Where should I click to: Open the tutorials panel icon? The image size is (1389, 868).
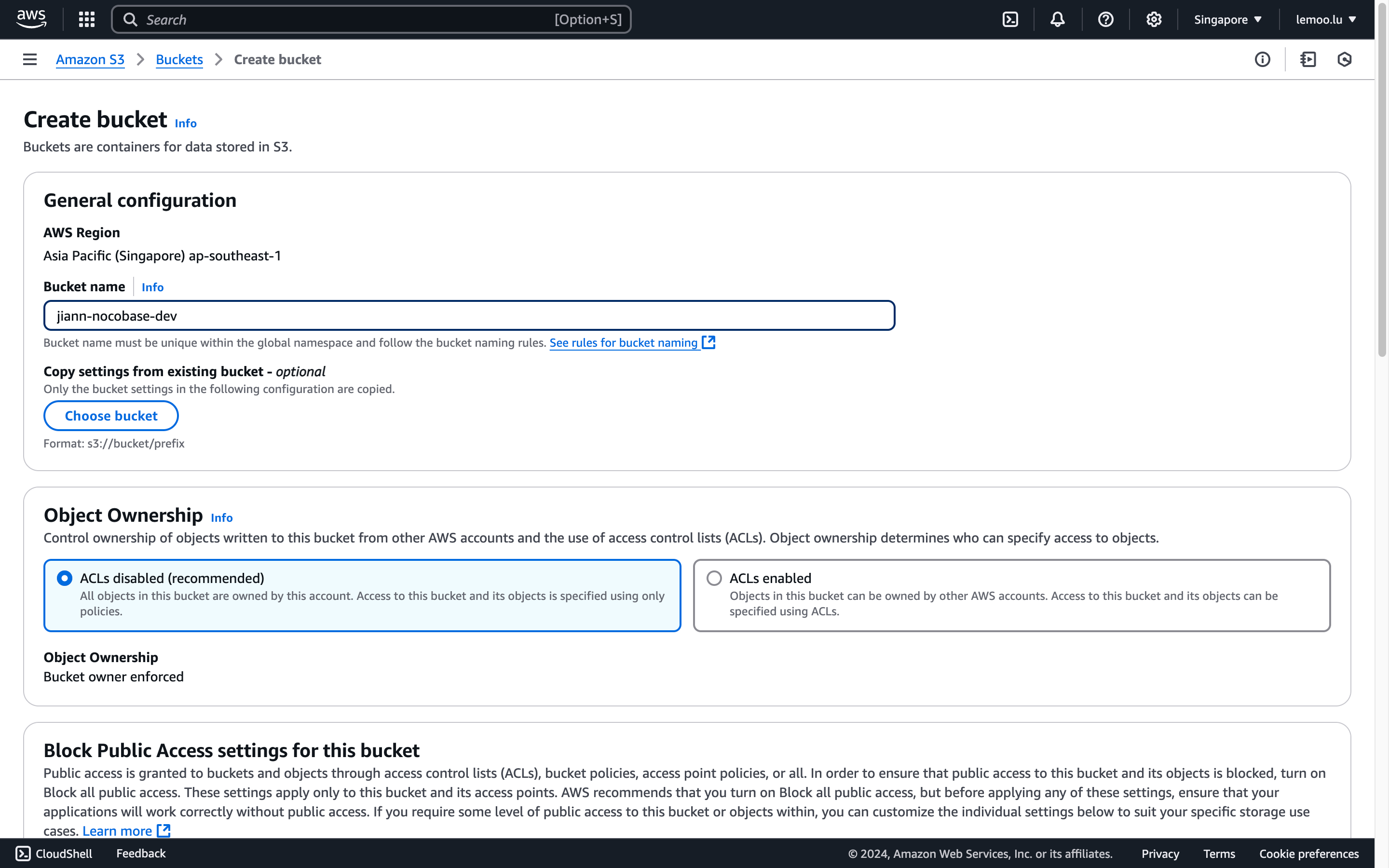click(x=1308, y=59)
